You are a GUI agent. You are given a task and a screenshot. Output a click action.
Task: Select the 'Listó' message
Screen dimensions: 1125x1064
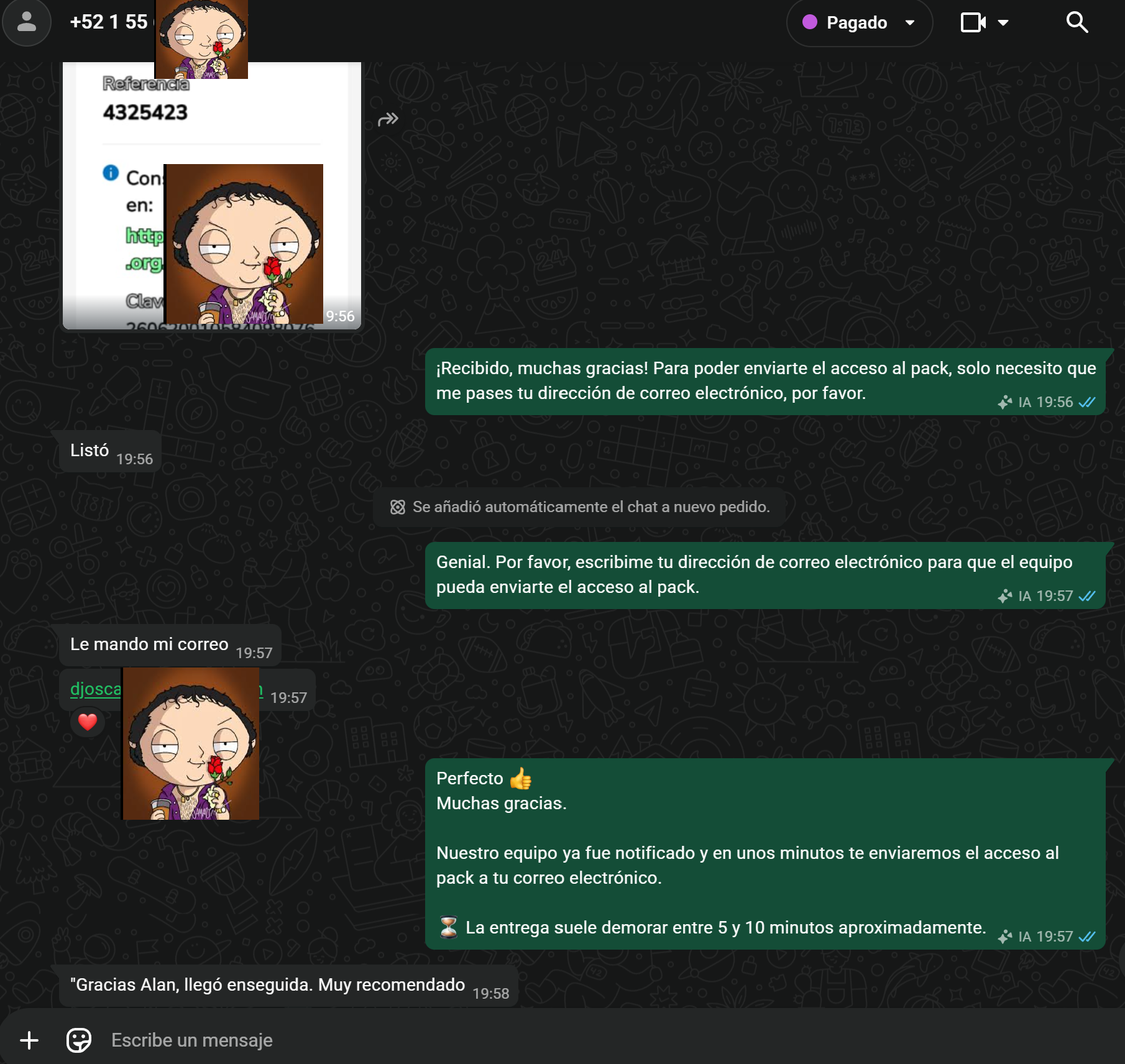pos(111,451)
